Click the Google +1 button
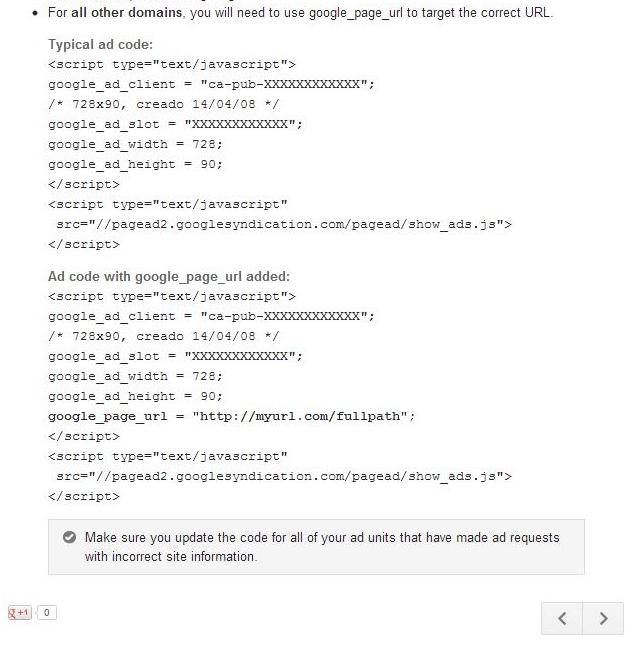Image resolution: width=644 pixels, height=656 pixels. click(x=20, y=613)
